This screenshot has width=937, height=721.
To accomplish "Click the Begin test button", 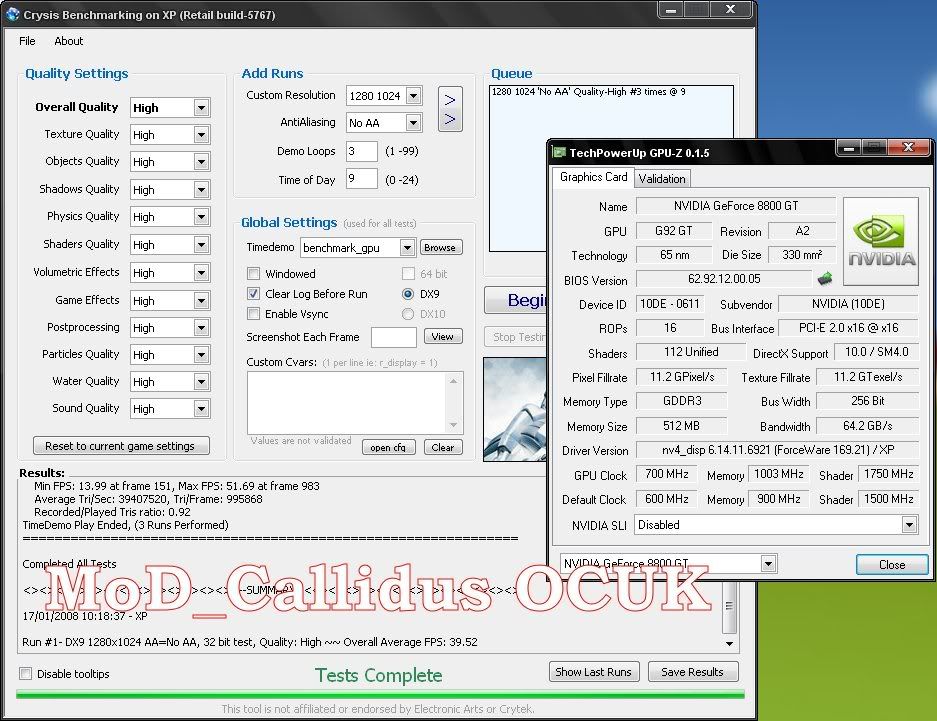I will (x=516, y=300).
